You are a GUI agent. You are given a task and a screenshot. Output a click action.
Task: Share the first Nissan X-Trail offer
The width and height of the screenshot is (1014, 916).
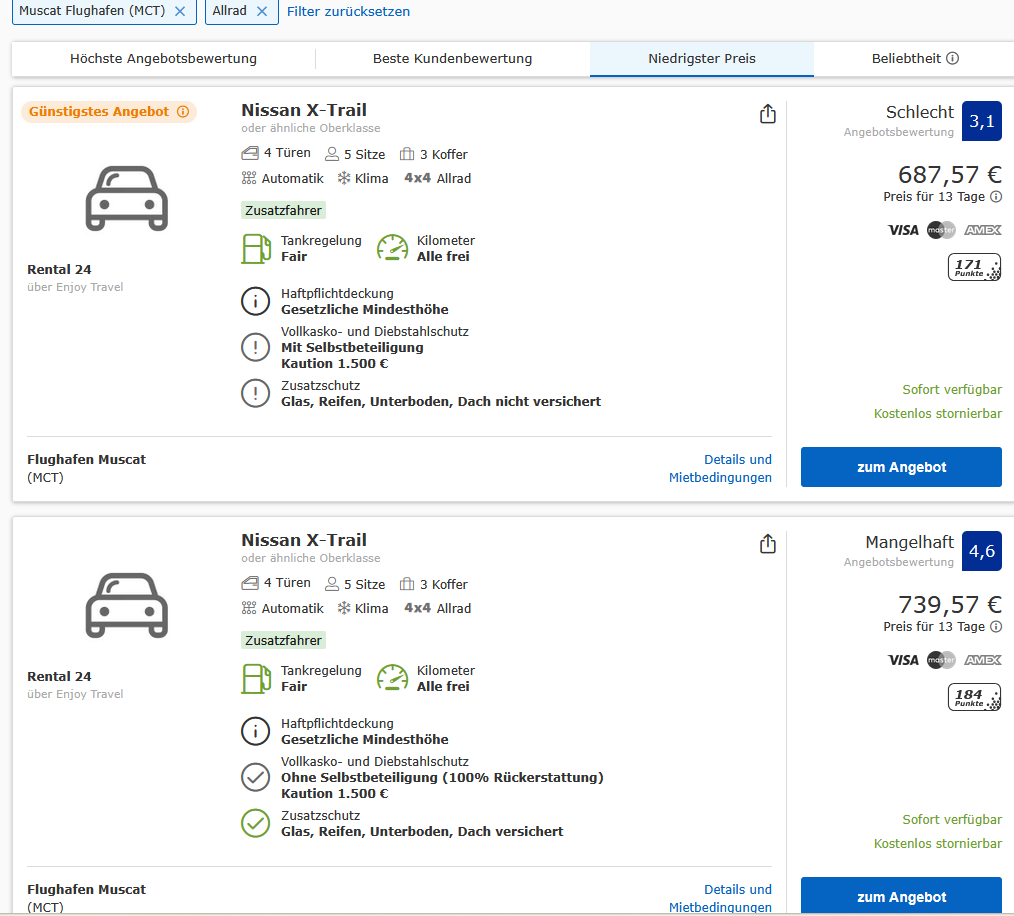(x=767, y=114)
